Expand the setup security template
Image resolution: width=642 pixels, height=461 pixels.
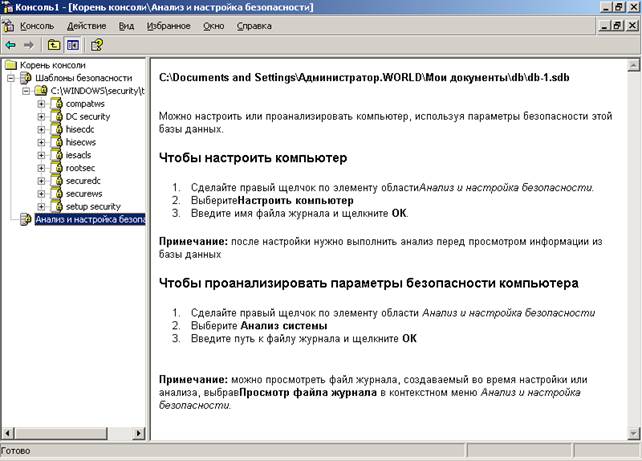(x=41, y=207)
